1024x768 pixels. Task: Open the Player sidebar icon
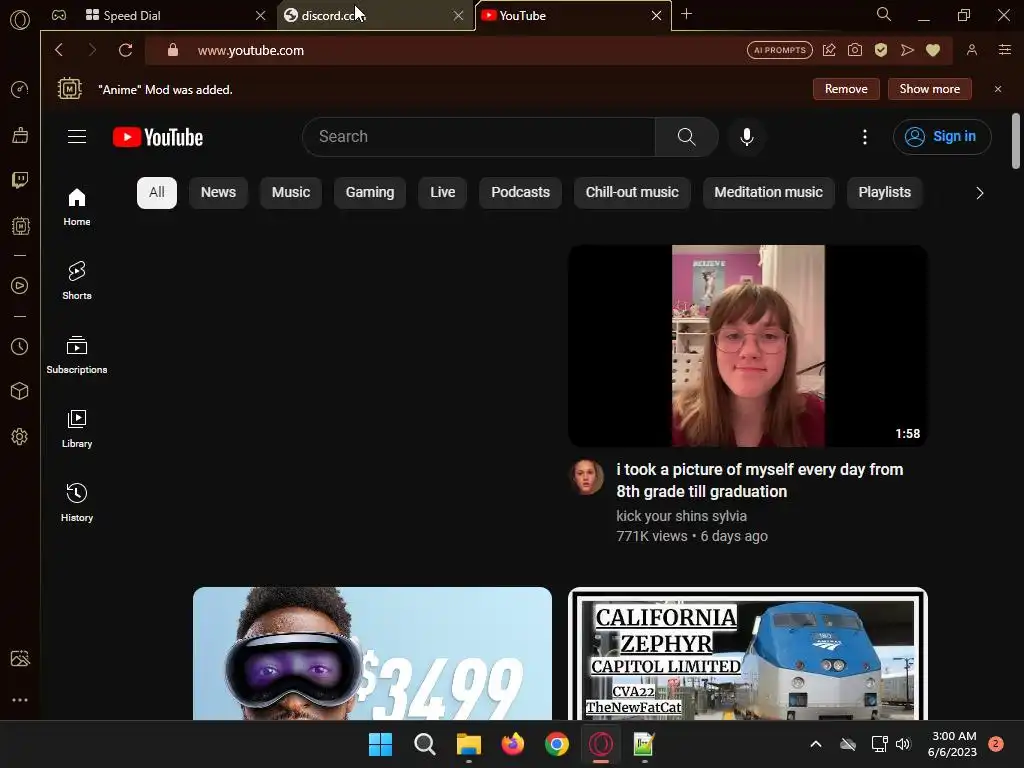pos(20,285)
